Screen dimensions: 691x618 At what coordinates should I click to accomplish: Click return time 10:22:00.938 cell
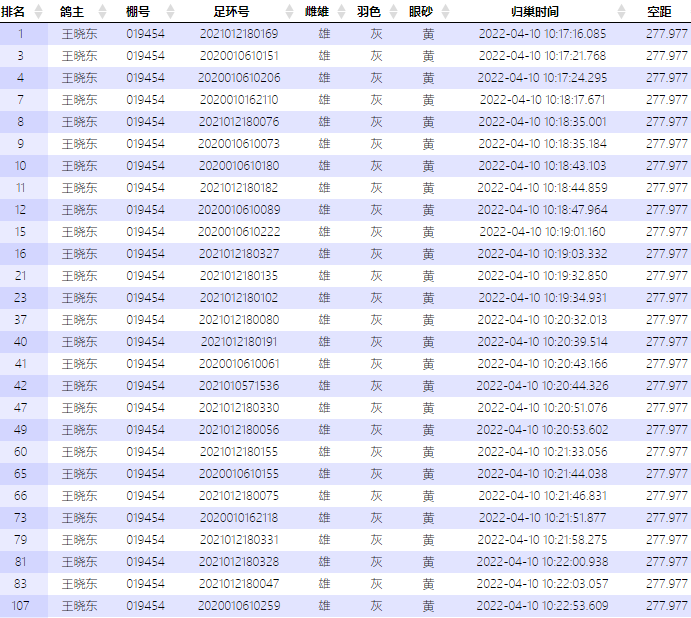[542, 562]
